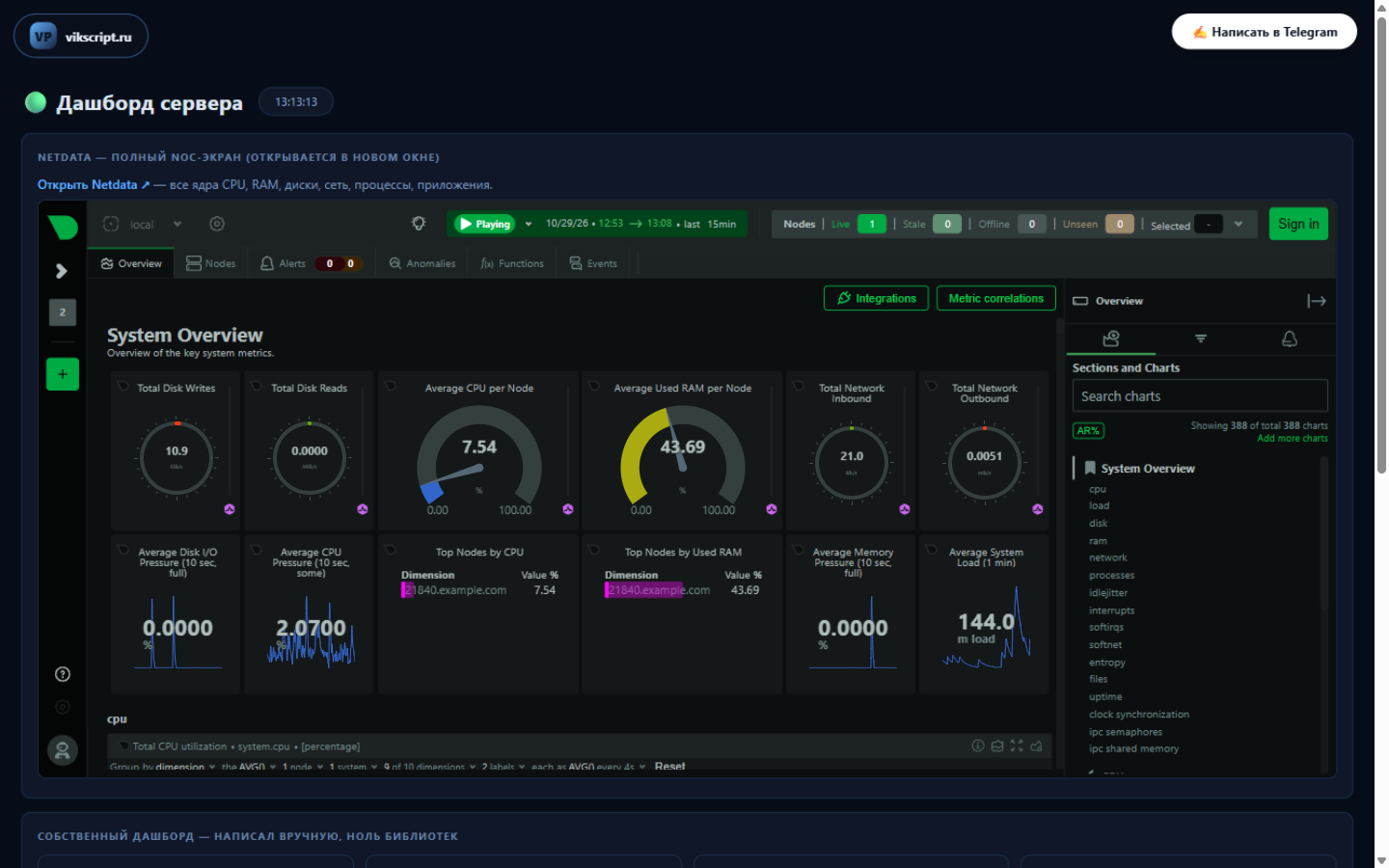Viewport: 1389px width, 868px height.
Task: Expand Total CPU utilization chart to fullscreen
Action: point(1017,746)
